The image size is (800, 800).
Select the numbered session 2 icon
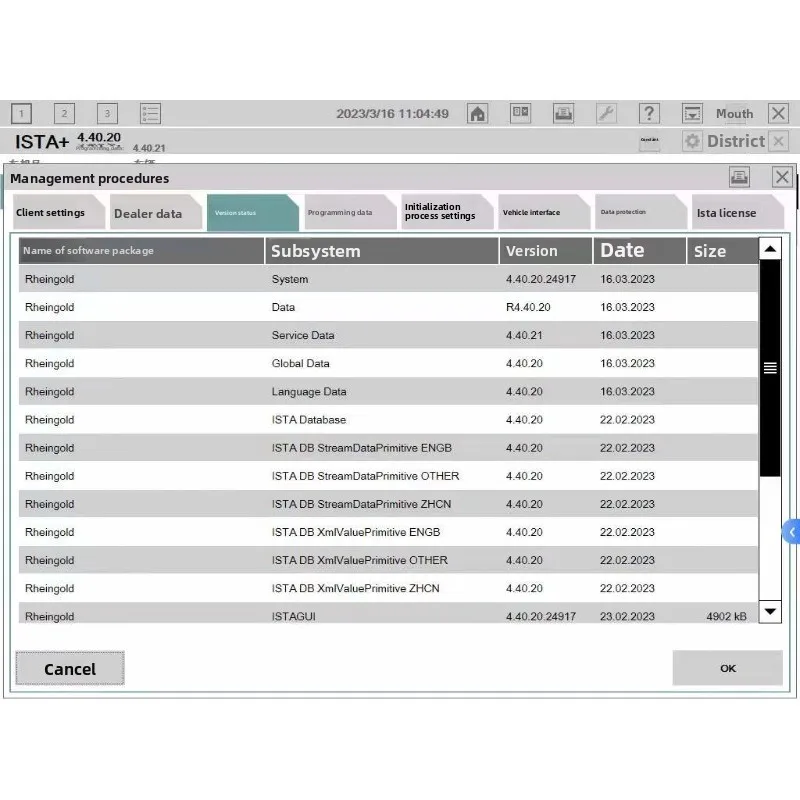point(64,113)
